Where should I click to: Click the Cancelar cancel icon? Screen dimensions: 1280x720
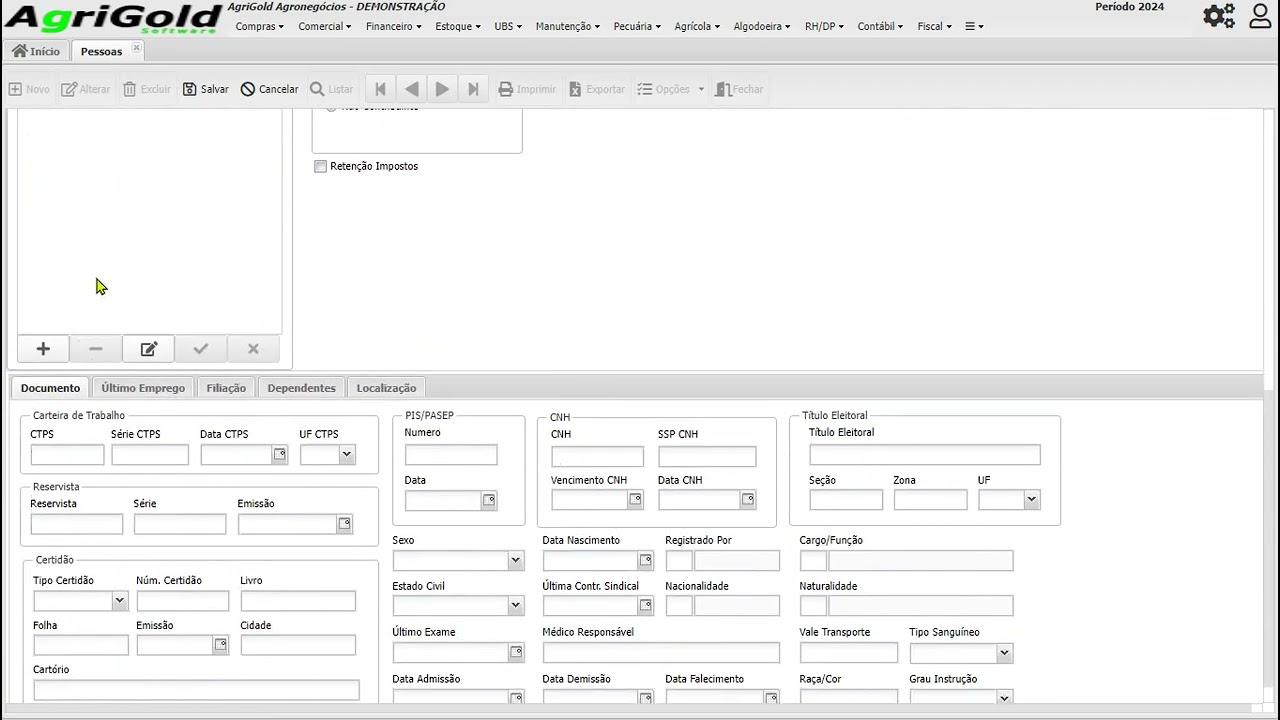tap(248, 89)
